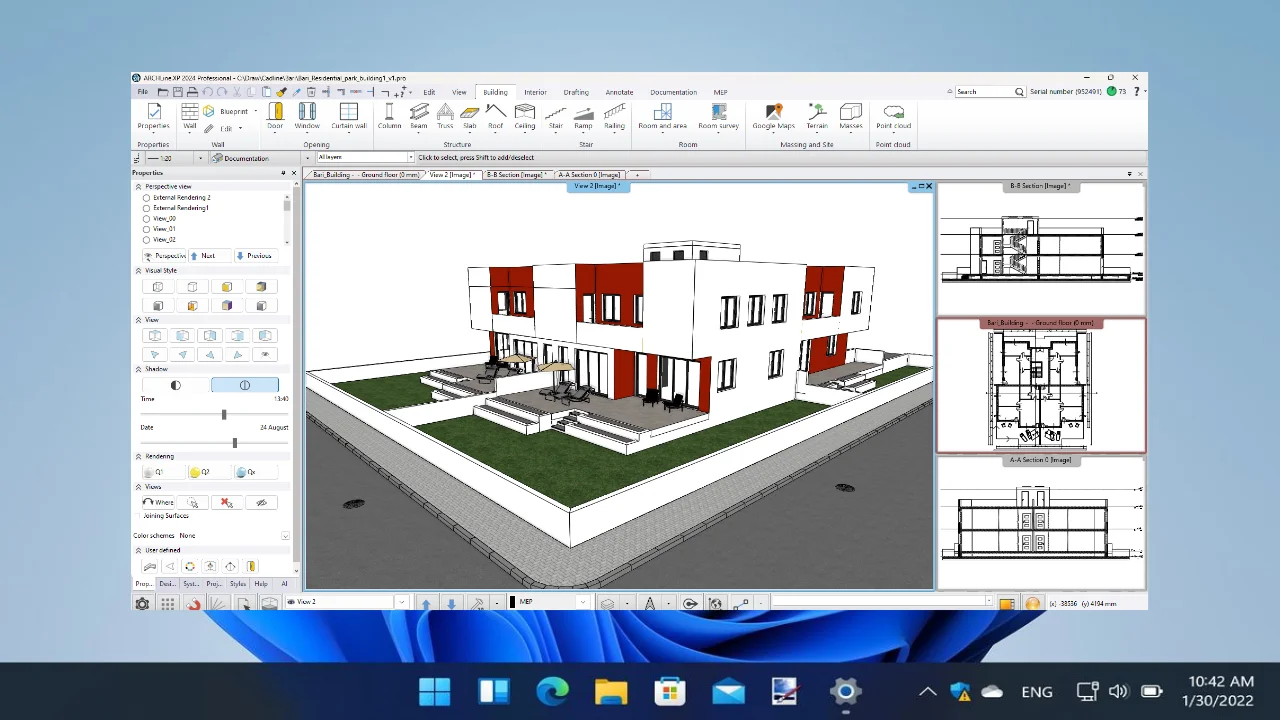Select the View_01 radio button

[x=146, y=229]
